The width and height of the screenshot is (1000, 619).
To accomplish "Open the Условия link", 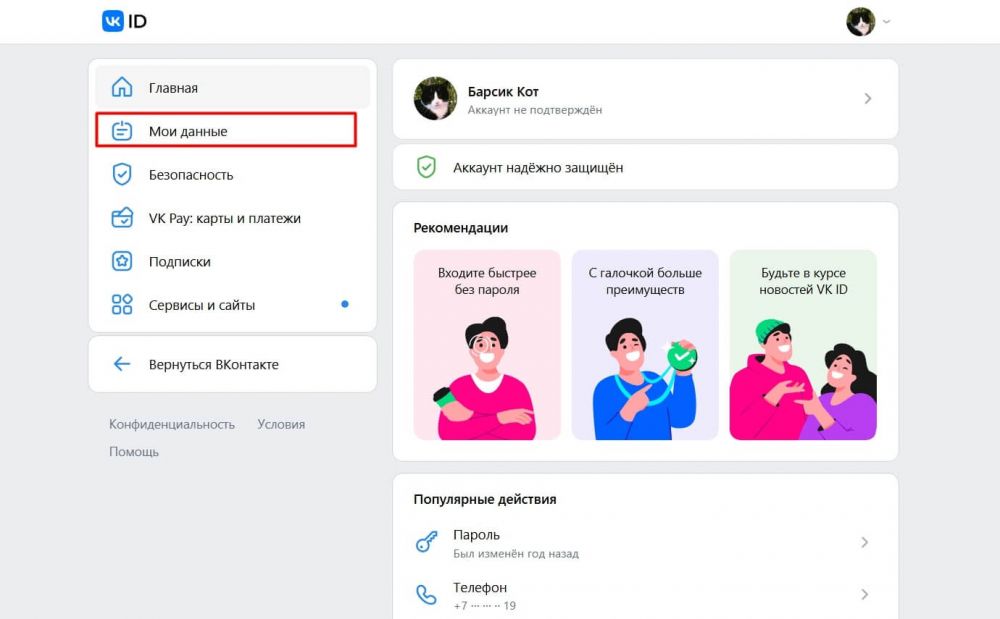I will [x=281, y=424].
